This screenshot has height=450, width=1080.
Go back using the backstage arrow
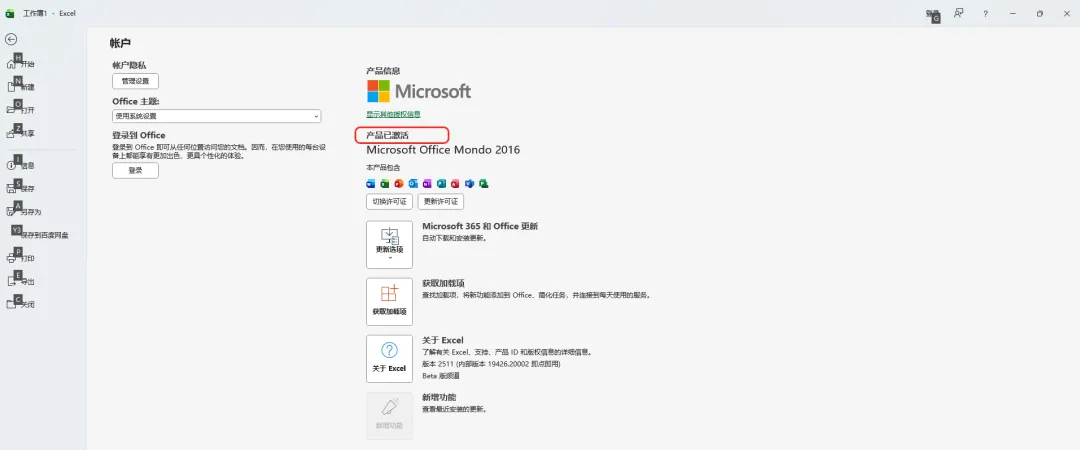click(x=10, y=39)
